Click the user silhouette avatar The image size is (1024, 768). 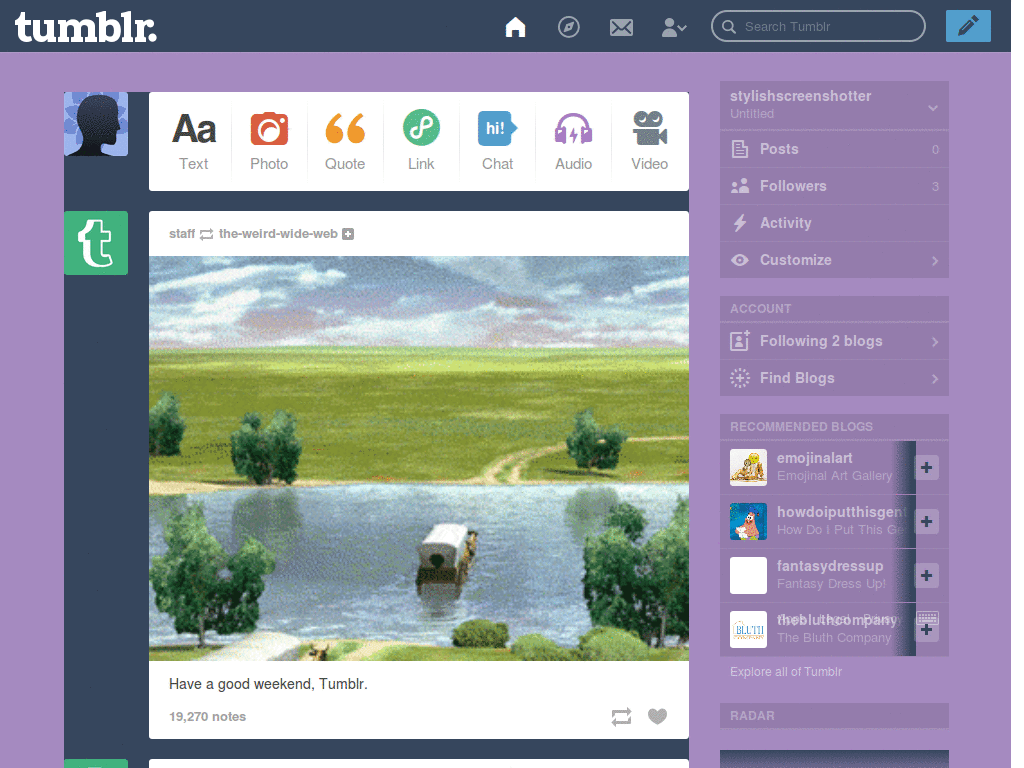(x=96, y=124)
